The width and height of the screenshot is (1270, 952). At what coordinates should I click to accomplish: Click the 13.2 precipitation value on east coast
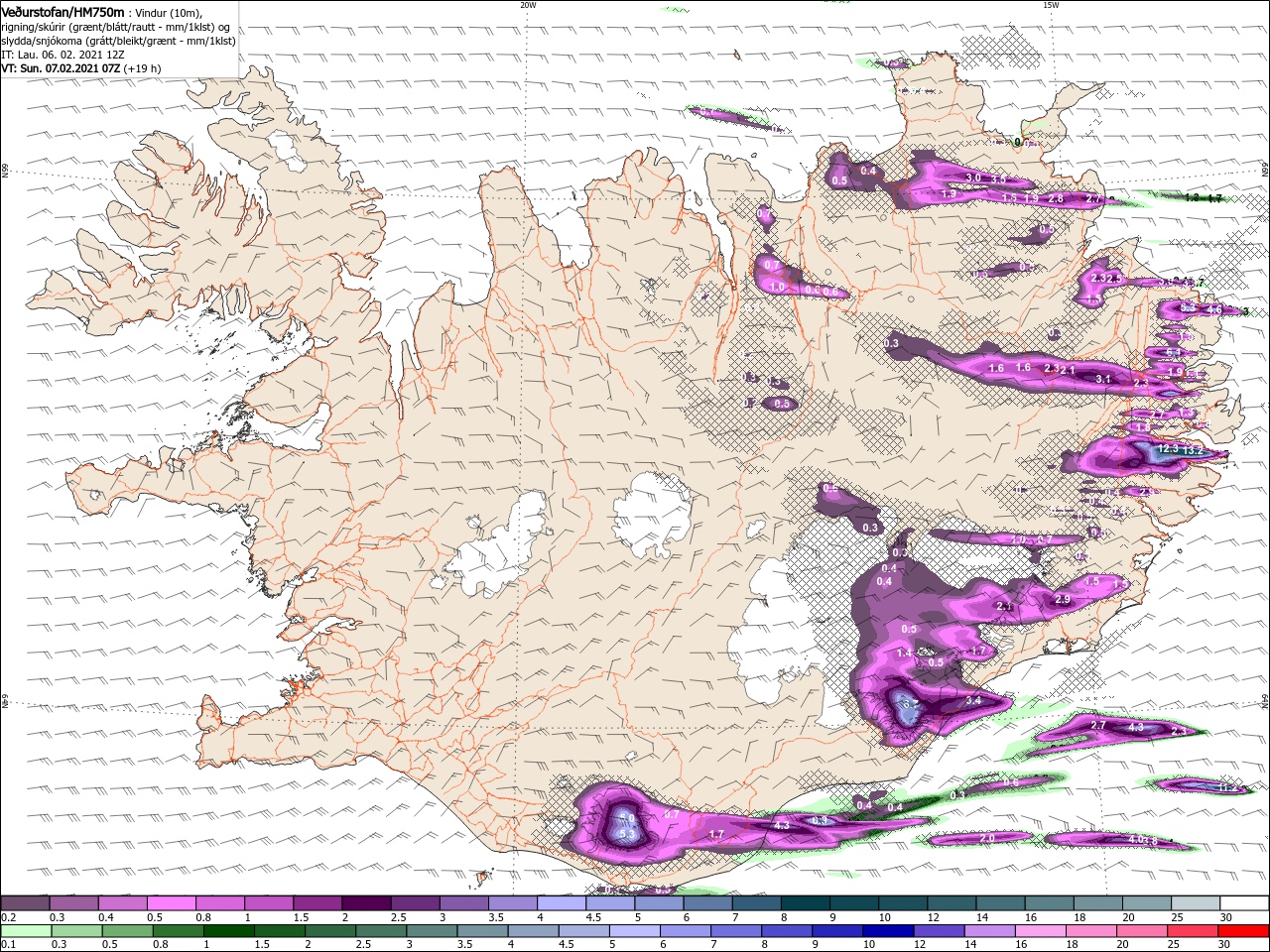1193,450
